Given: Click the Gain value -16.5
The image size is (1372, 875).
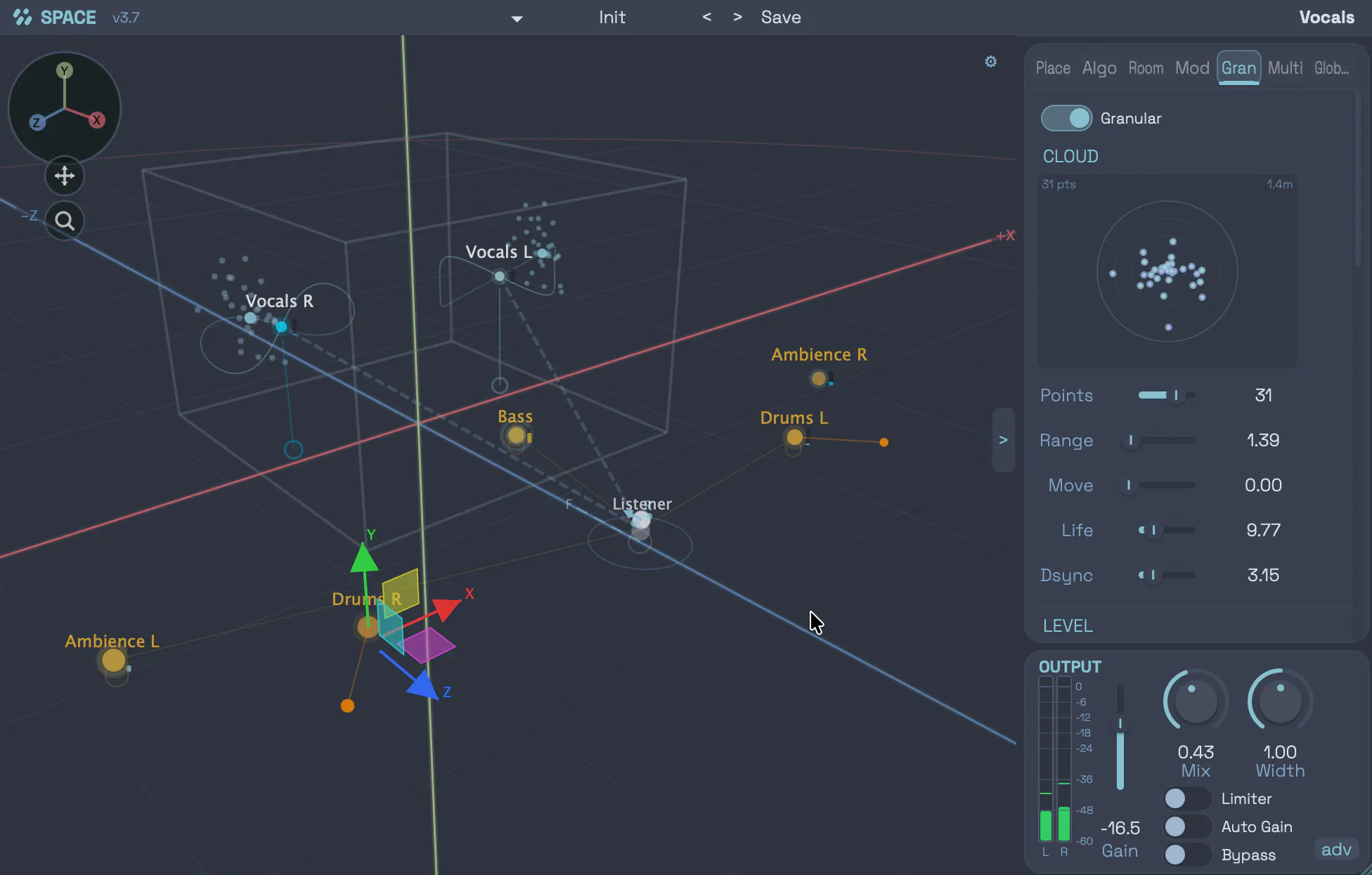Looking at the screenshot, I should (1120, 828).
